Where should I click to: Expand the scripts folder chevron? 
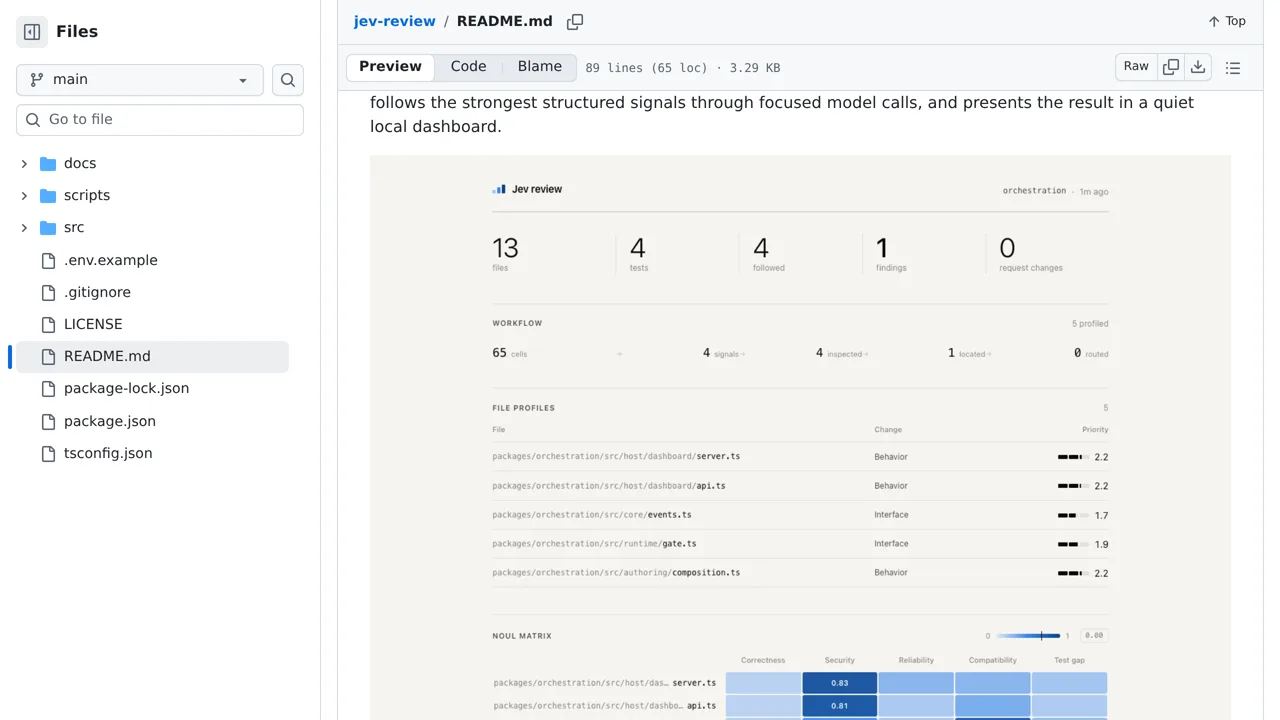tap(24, 196)
